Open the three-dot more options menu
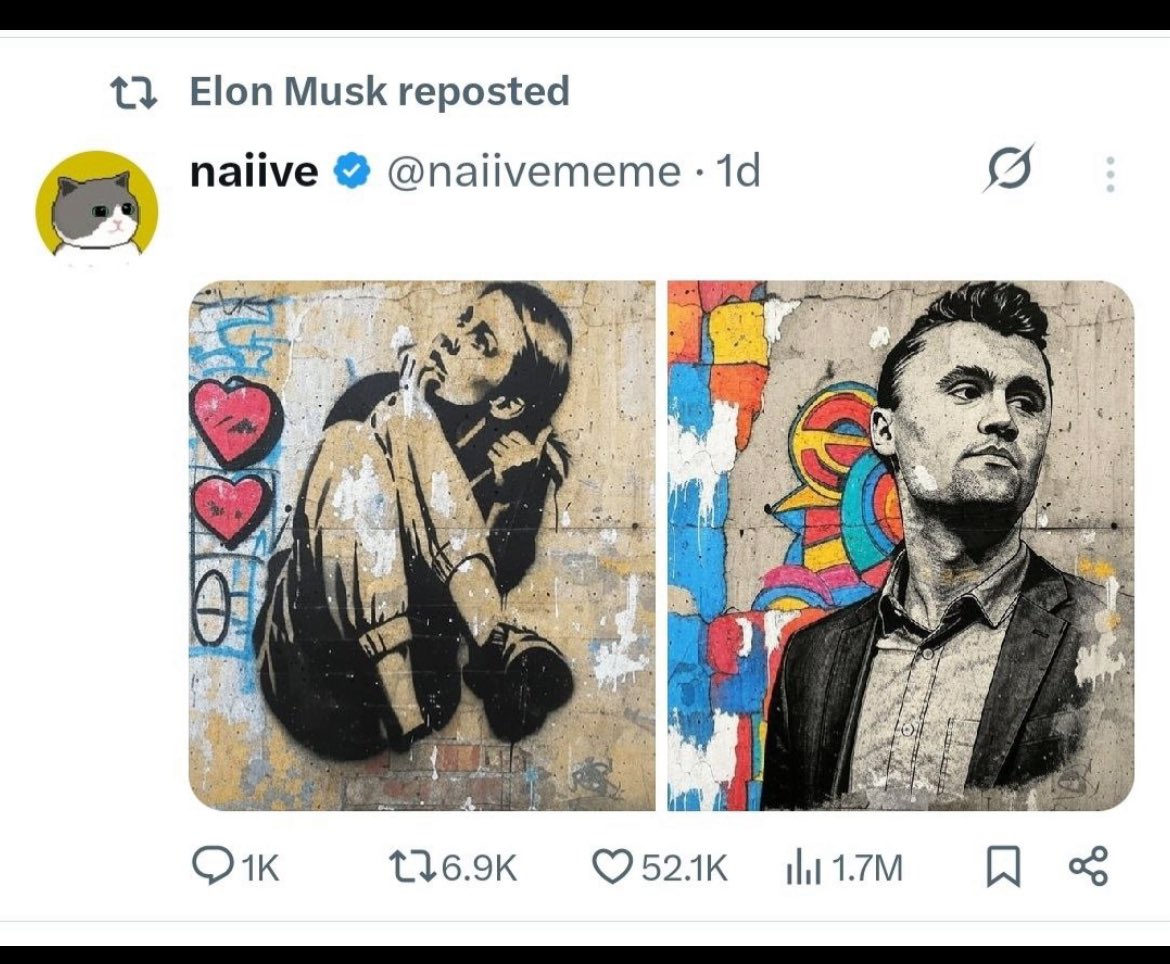The width and height of the screenshot is (1170, 964). coord(1110,174)
